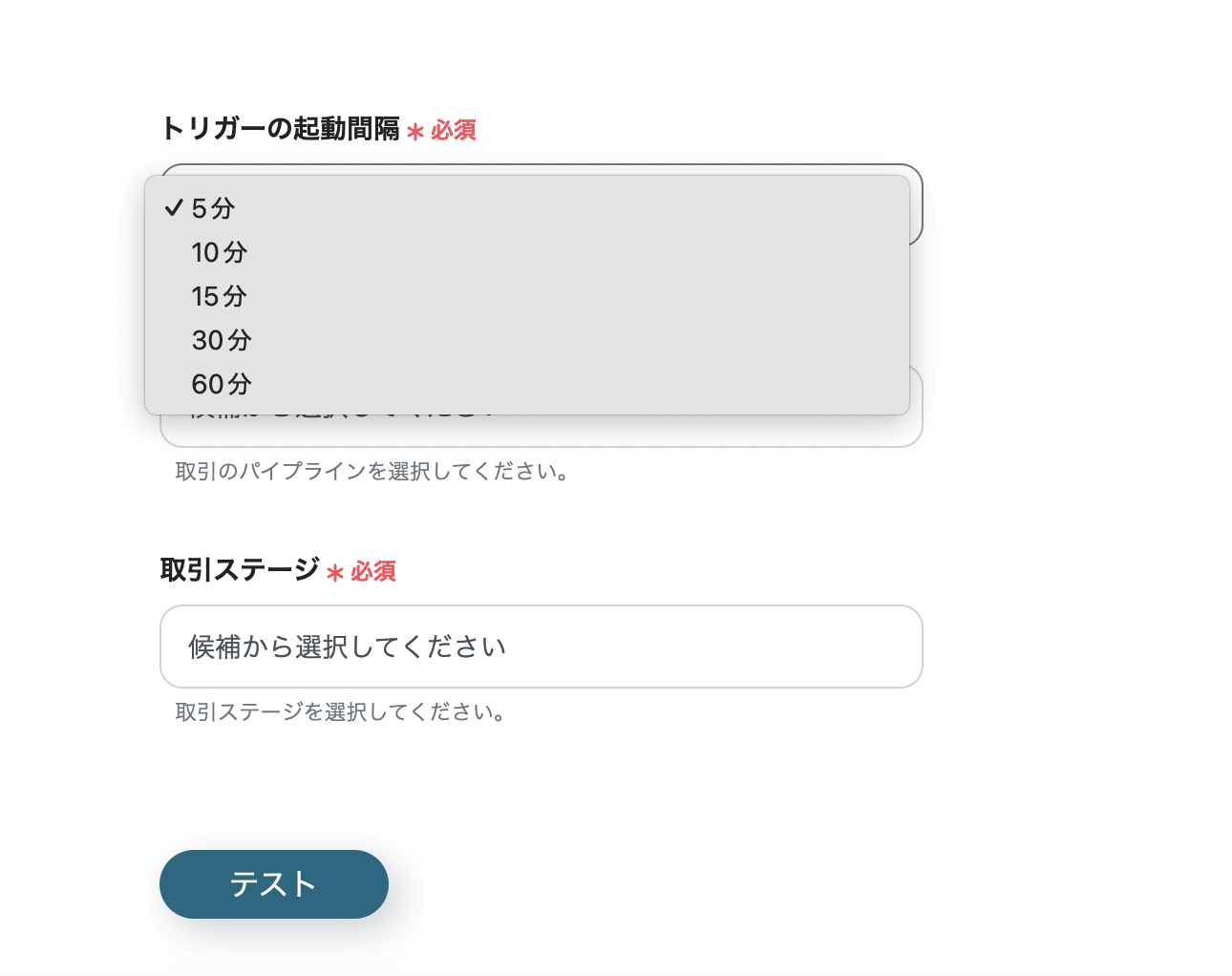The height and width of the screenshot is (976, 1232).
Task: Select the 30分 interval option
Action: click(x=221, y=340)
